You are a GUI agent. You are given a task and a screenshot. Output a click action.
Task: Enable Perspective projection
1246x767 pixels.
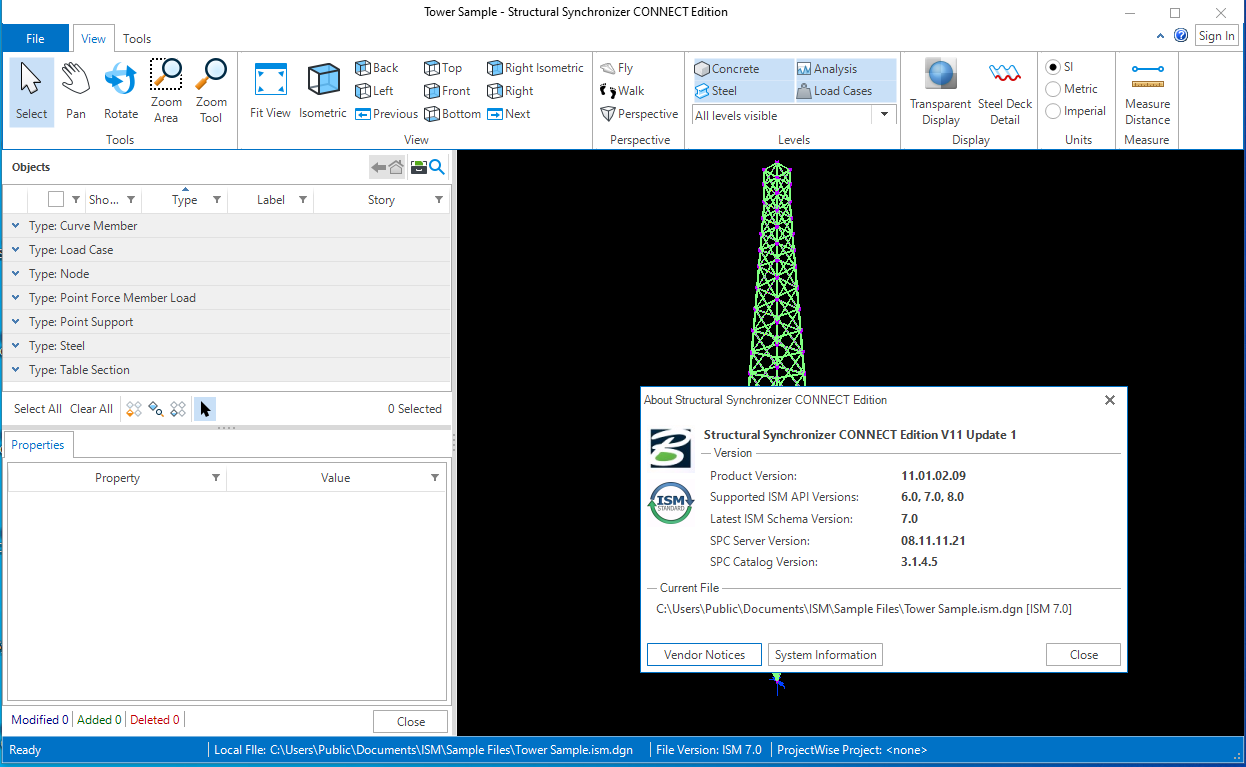pos(639,114)
